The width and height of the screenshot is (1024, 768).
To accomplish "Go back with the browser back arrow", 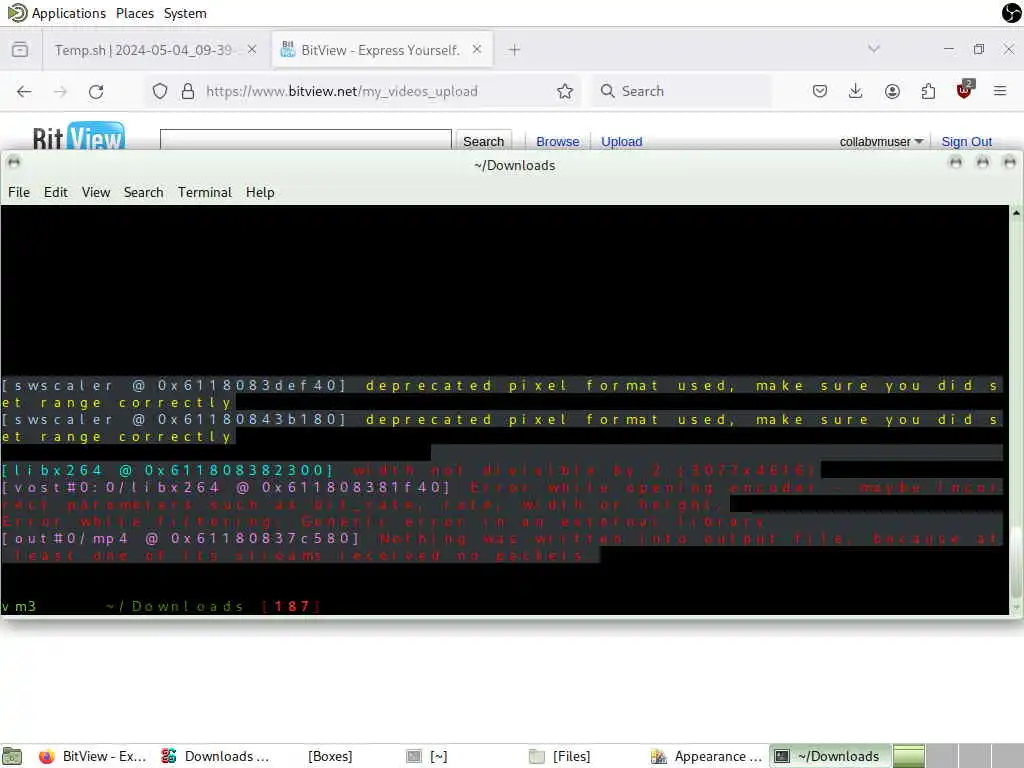I will pyautogui.click(x=24, y=91).
